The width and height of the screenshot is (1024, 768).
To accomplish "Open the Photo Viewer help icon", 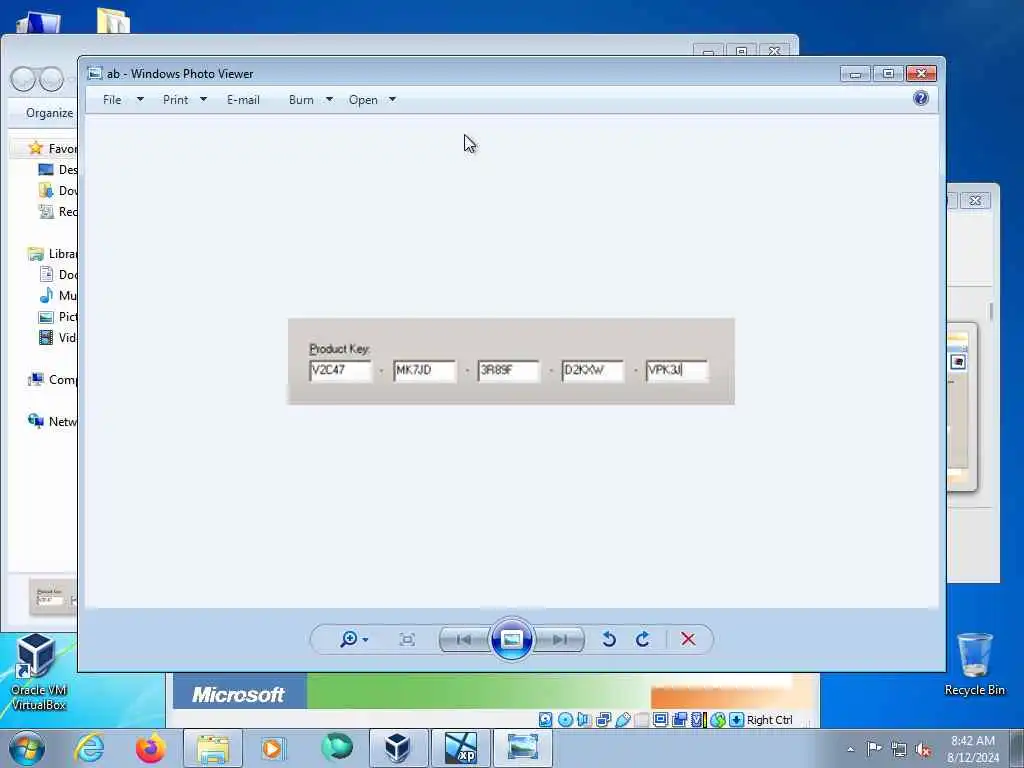I will tap(921, 99).
